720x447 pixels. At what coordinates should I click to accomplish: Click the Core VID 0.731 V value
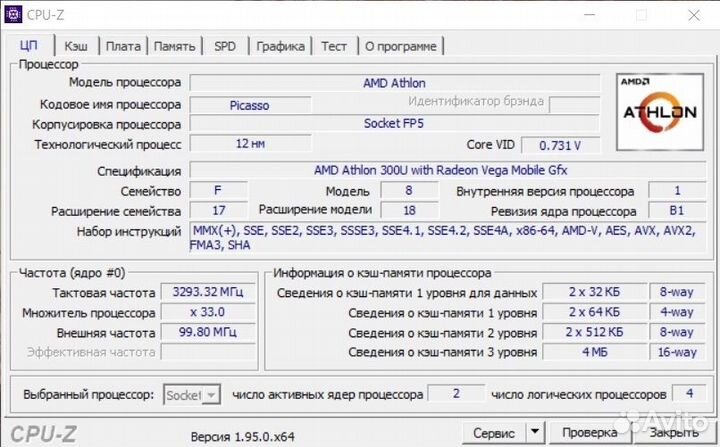pos(560,146)
